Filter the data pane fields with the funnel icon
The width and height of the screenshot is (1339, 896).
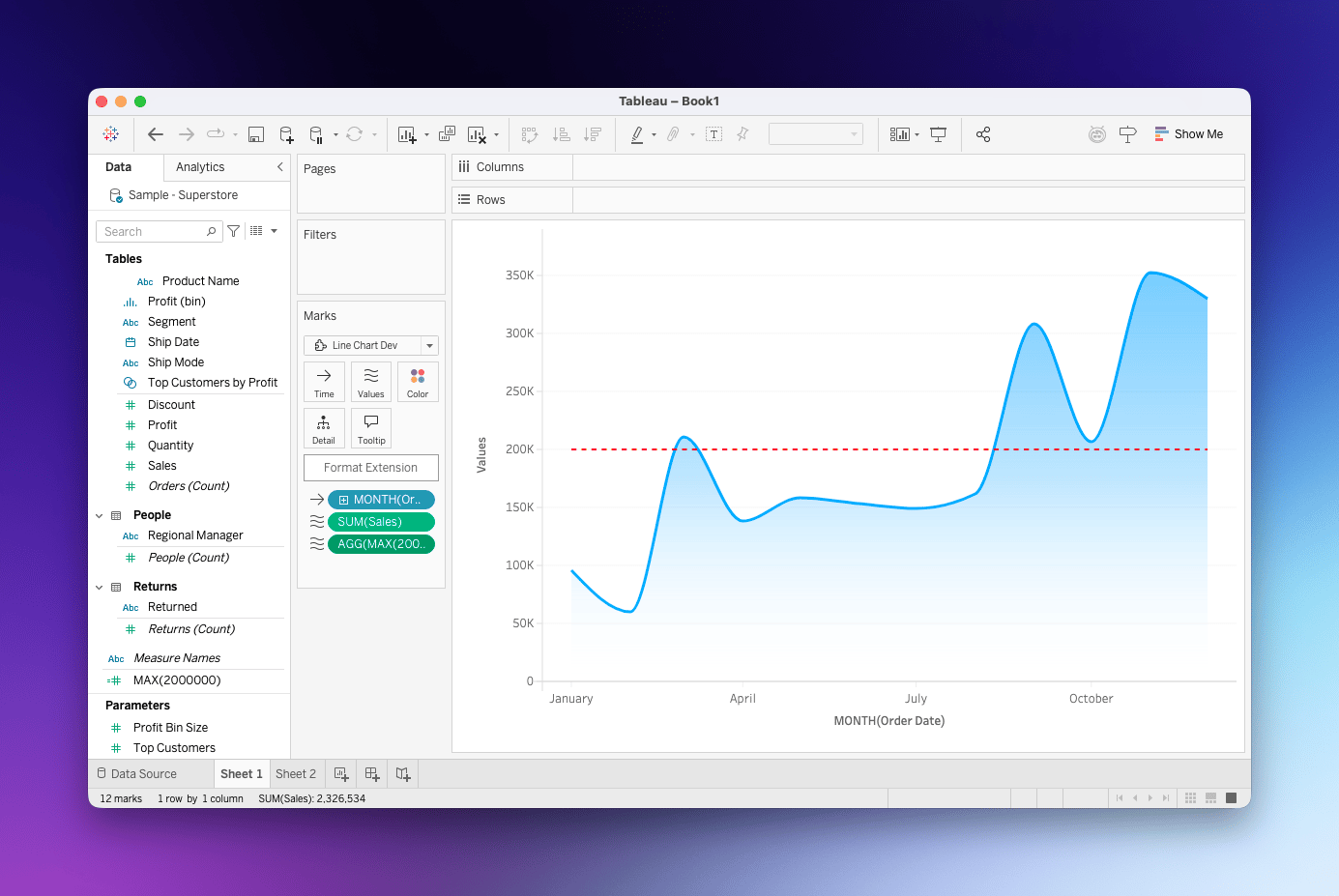(x=234, y=231)
